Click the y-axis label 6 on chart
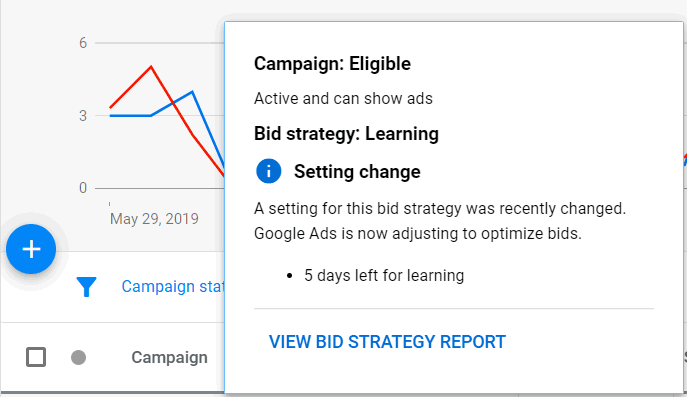The height and width of the screenshot is (397, 687). pos(83,43)
